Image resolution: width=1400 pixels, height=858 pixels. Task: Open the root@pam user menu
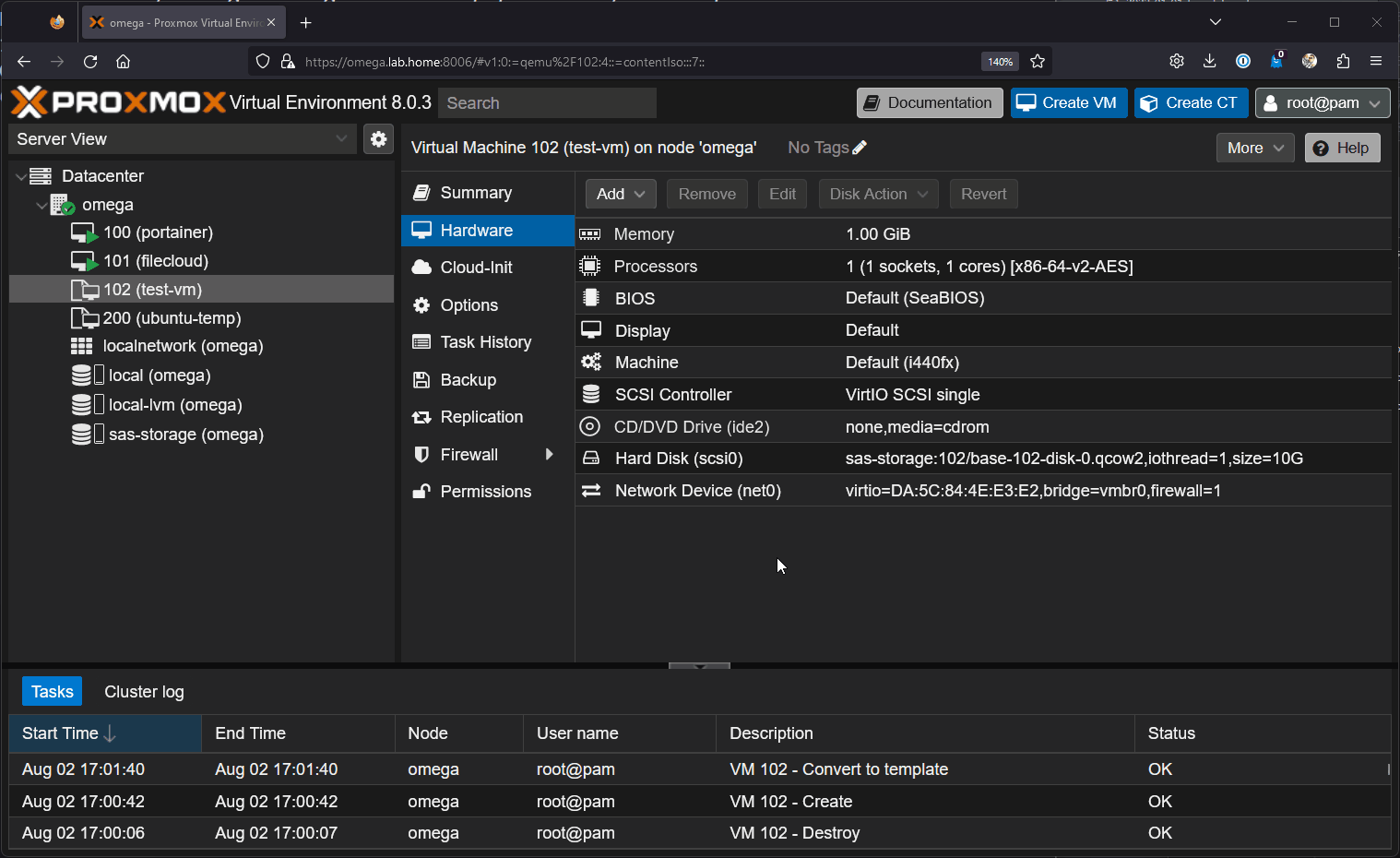point(1322,103)
